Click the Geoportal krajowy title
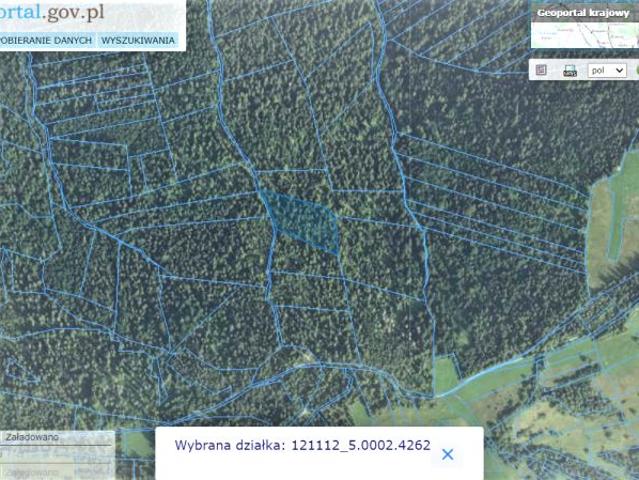Image resolution: width=639 pixels, height=480 pixels. click(x=583, y=13)
